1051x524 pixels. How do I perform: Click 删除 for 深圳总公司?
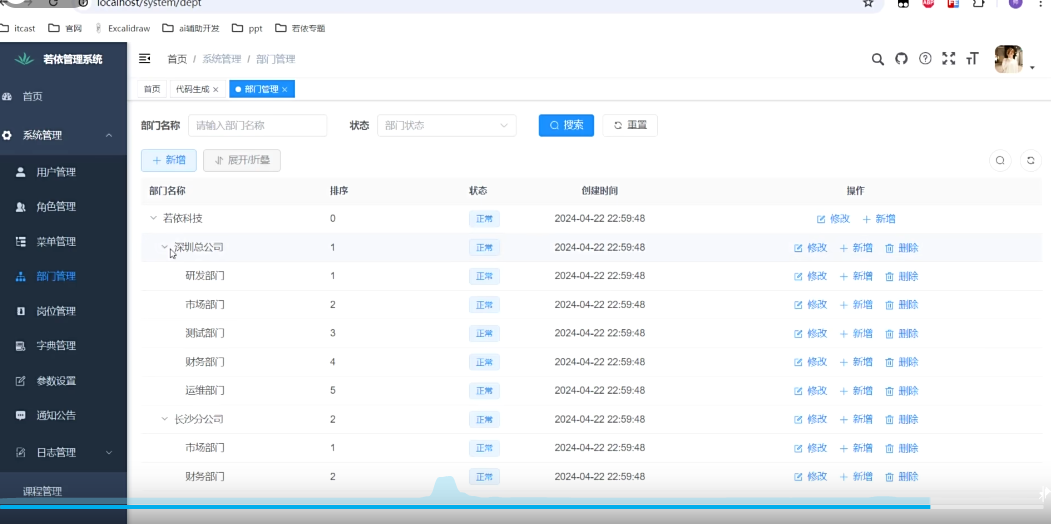[x=902, y=248]
